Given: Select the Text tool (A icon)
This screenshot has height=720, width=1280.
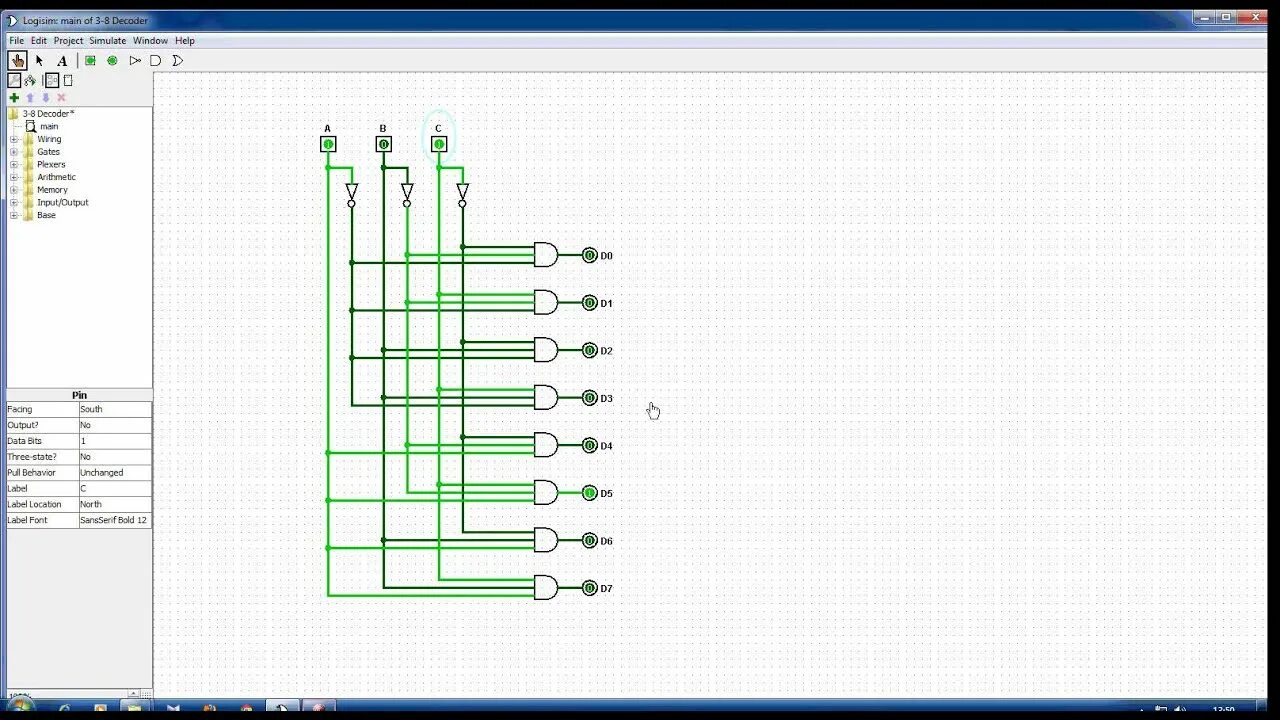Looking at the screenshot, I should click(62, 60).
